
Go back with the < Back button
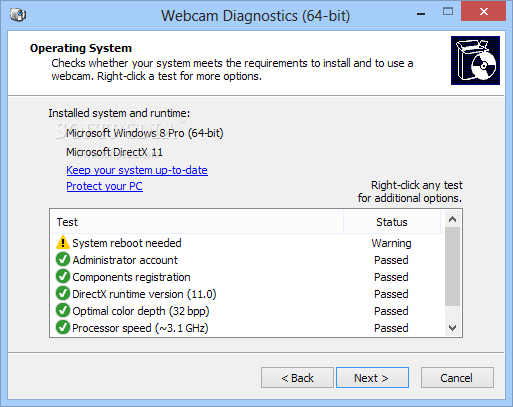297,378
